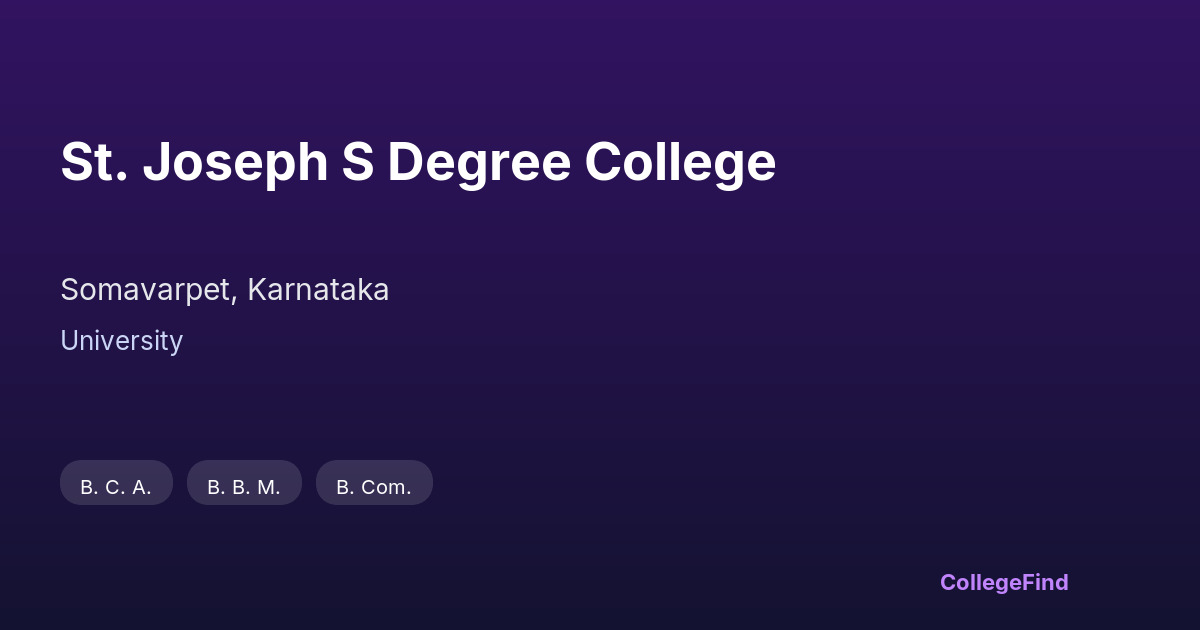The image size is (1200, 630).
Task: Click the St. Joseph S Degree College heading
Action: 418,162
